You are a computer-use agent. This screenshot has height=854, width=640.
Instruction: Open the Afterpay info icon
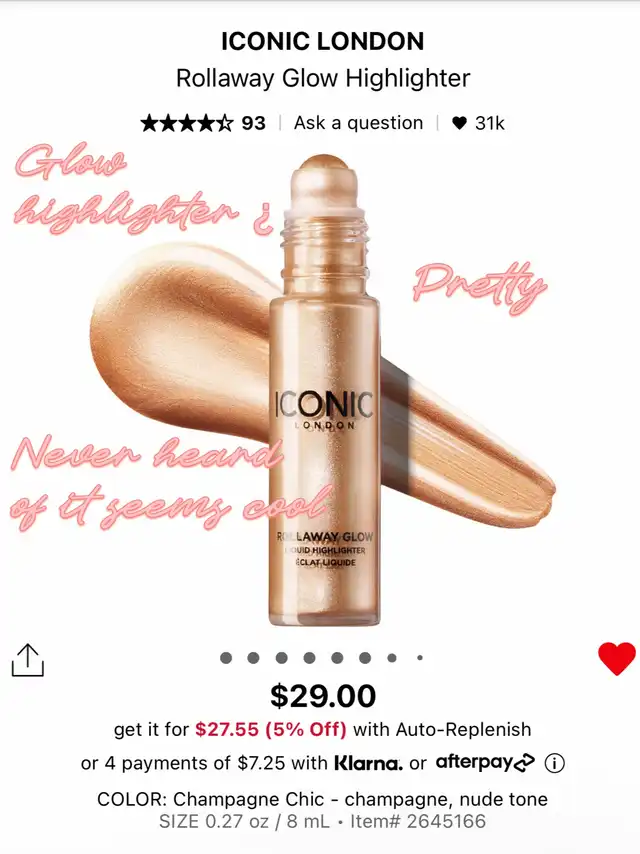coord(554,763)
